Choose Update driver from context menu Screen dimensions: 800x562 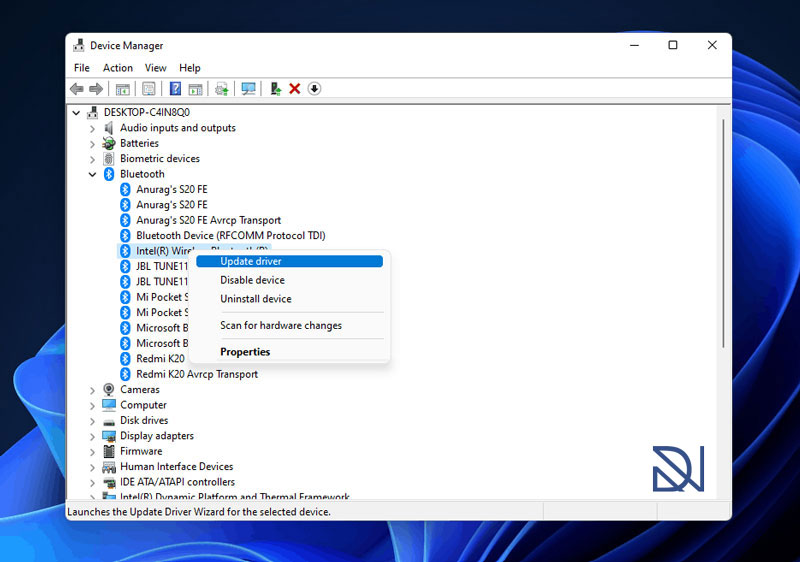point(289,261)
